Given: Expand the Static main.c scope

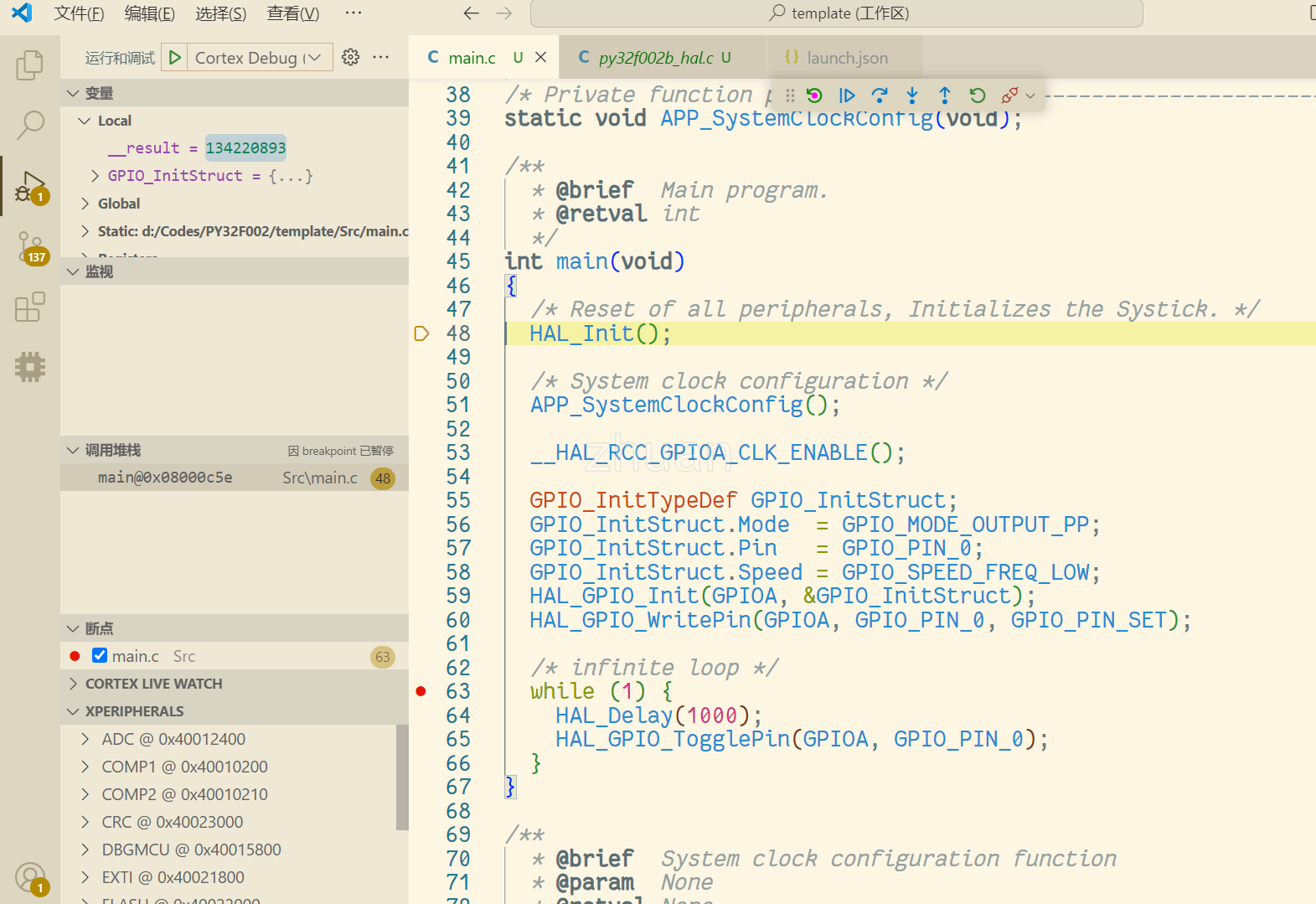Looking at the screenshot, I should [85, 231].
